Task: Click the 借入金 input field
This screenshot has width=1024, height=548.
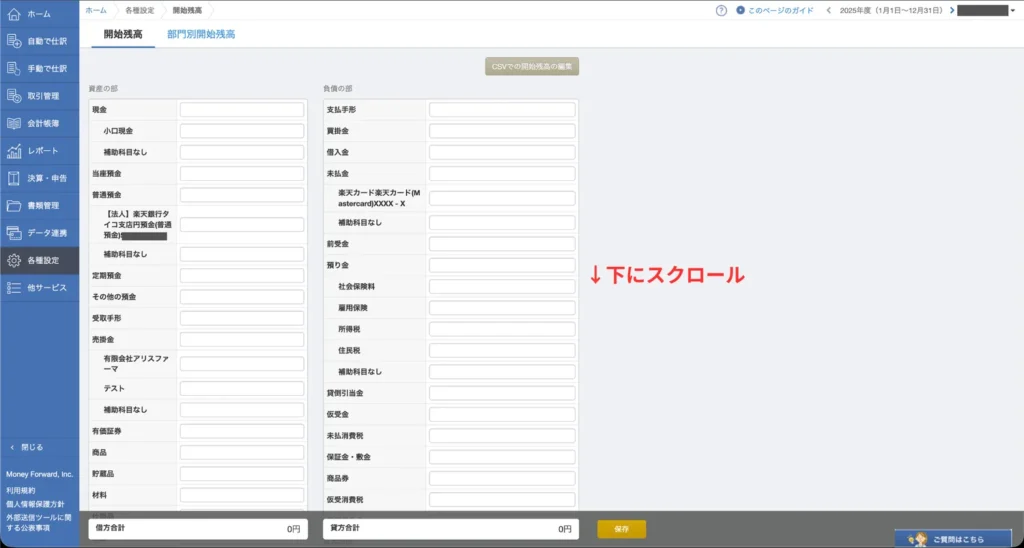Action: (x=502, y=152)
